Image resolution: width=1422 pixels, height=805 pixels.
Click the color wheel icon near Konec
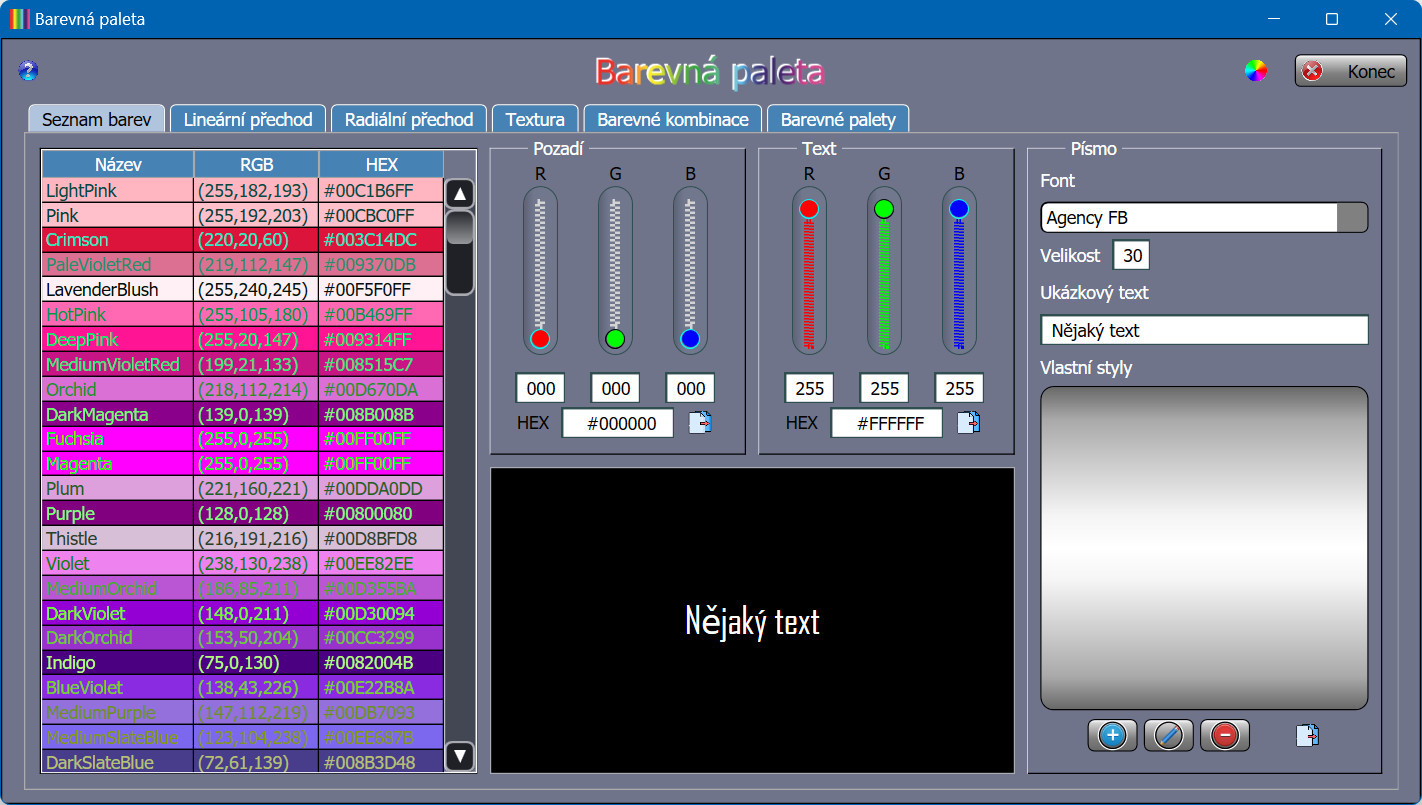pyautogui.click(x=1256, y=71)
